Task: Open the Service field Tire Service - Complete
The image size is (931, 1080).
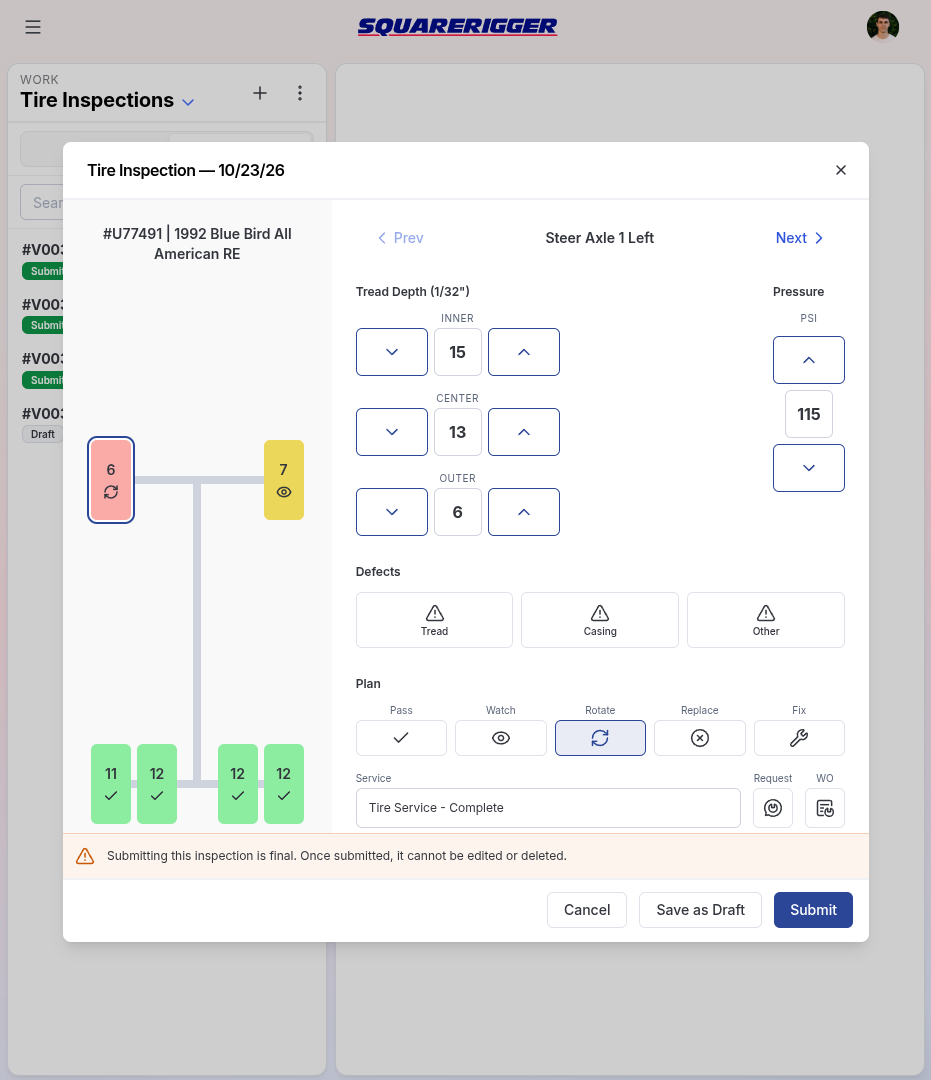Action: tap(548, 808)
